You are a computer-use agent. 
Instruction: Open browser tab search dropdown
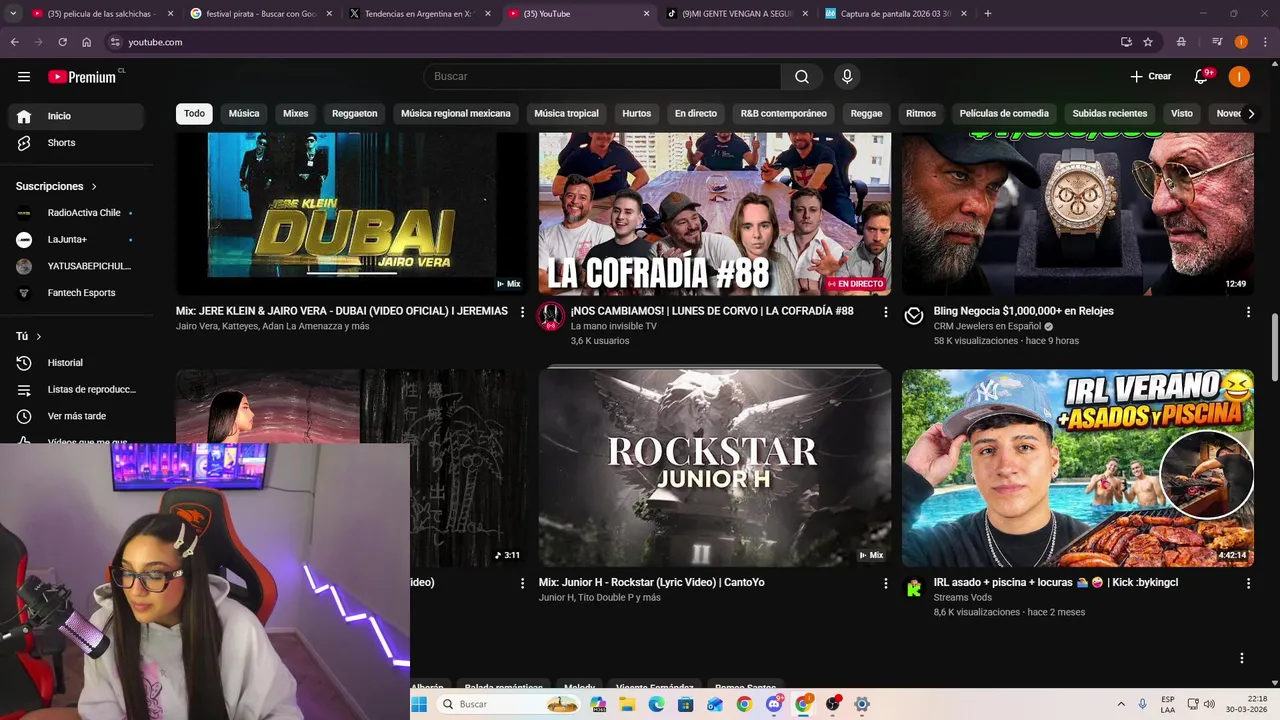(13, 14)
